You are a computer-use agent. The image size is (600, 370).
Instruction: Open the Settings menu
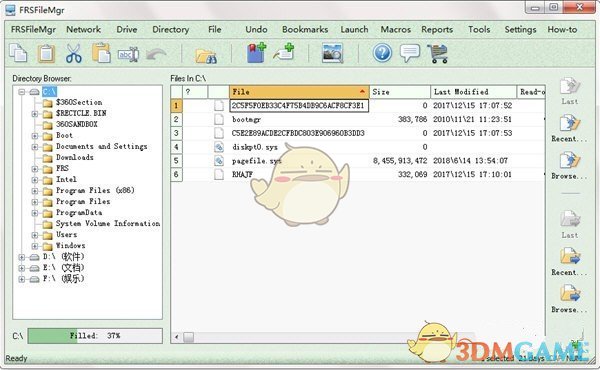click(520, 29)
